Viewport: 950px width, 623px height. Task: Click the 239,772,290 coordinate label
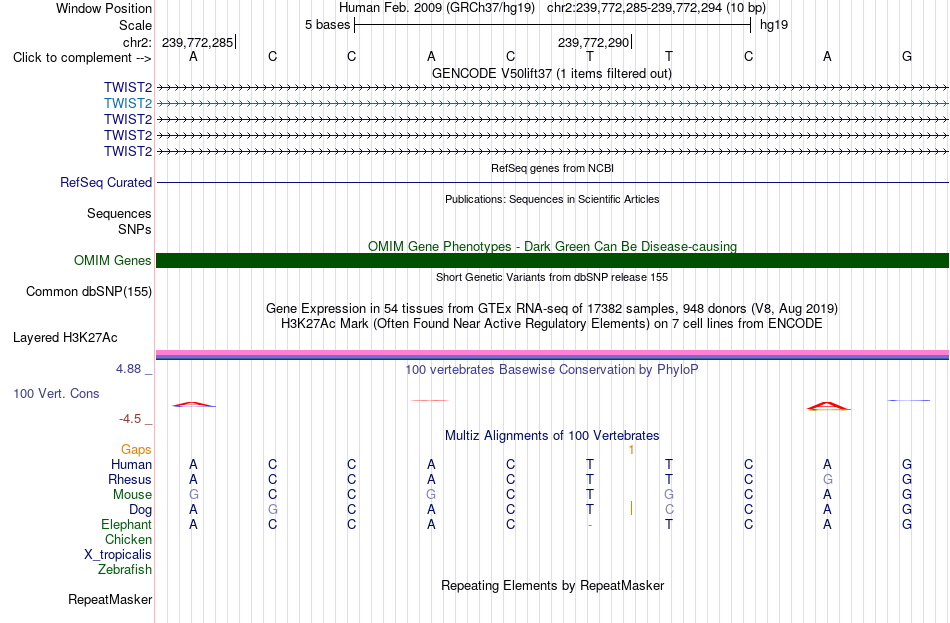pos(593,42)
